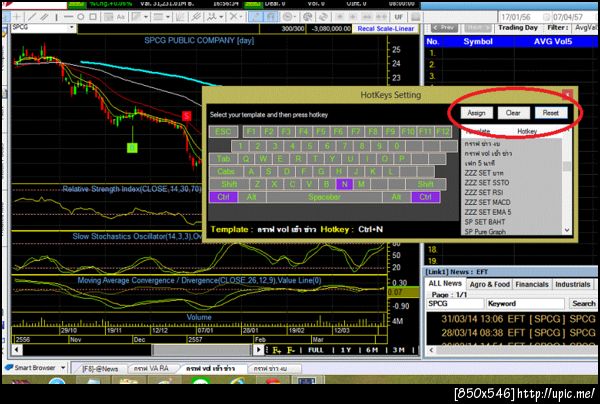The image size is (600, 404).
Task: Switch to the Financials news tab
Action: click(x=532, y=284)
